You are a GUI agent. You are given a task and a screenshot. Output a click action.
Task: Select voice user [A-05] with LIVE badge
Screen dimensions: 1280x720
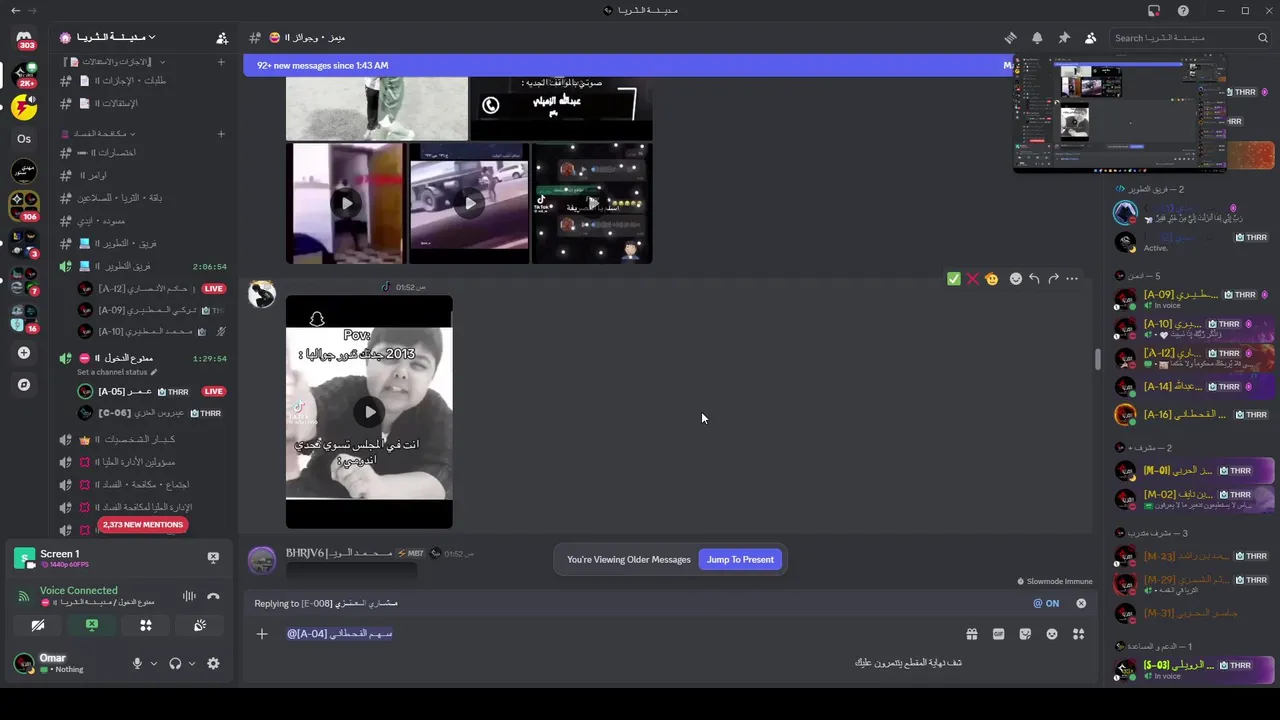[150, 391]
